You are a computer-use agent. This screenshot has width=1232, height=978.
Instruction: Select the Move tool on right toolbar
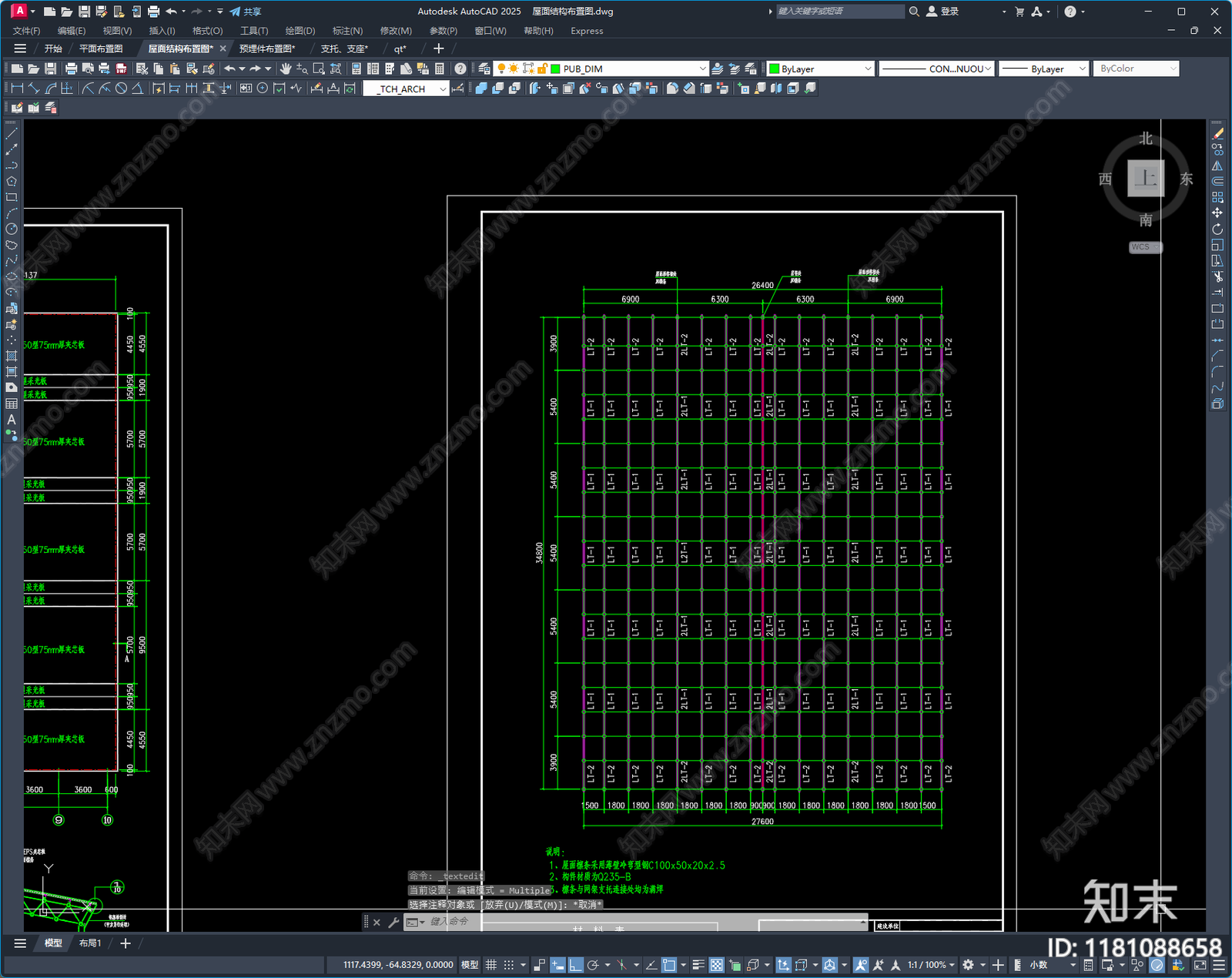[1217, 213]
